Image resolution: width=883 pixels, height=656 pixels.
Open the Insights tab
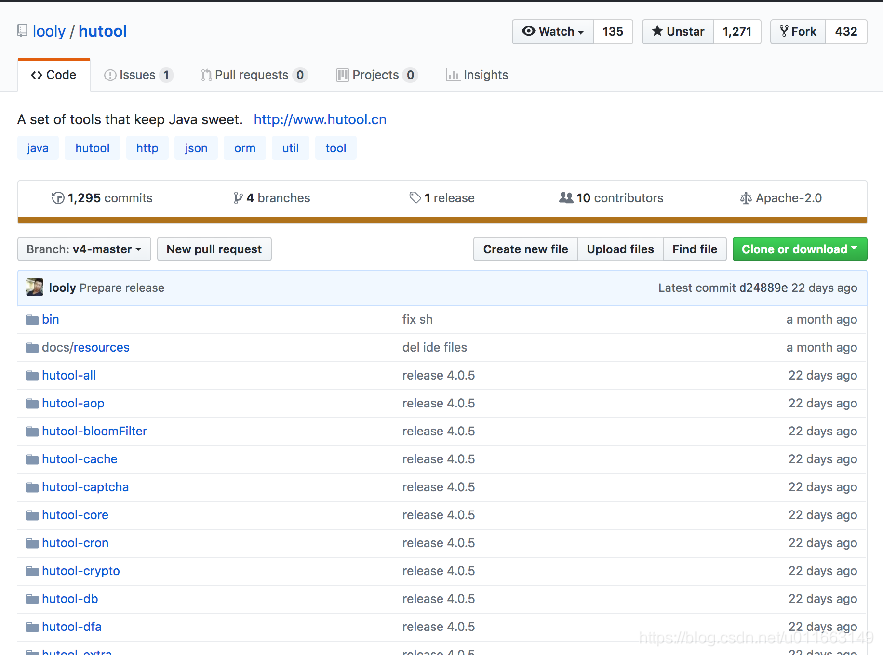click(x=477, y=74)
